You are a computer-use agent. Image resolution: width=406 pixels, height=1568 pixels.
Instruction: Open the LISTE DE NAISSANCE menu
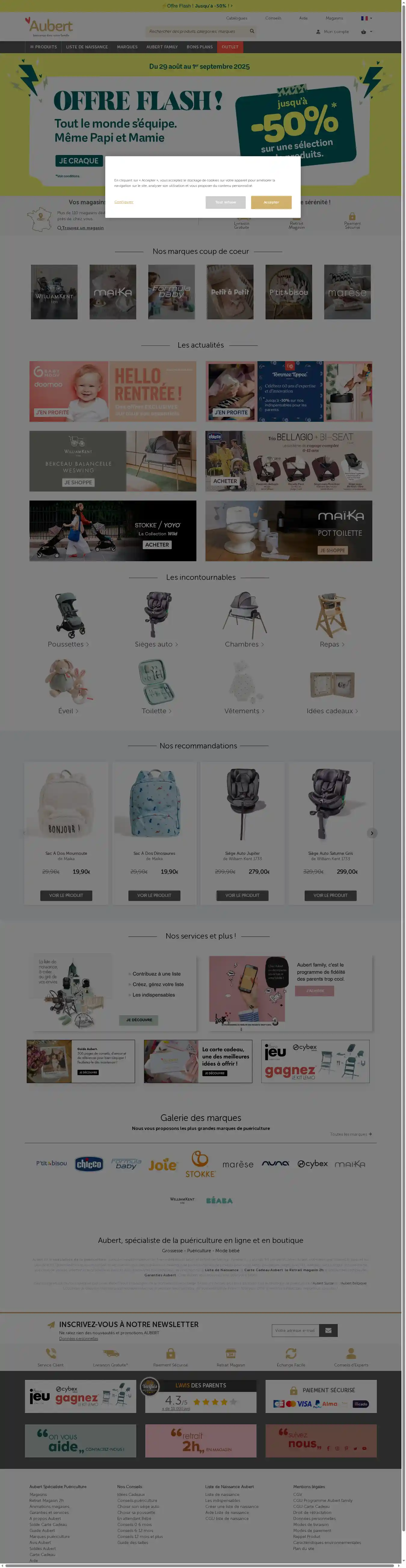click(x=87, y=47)
